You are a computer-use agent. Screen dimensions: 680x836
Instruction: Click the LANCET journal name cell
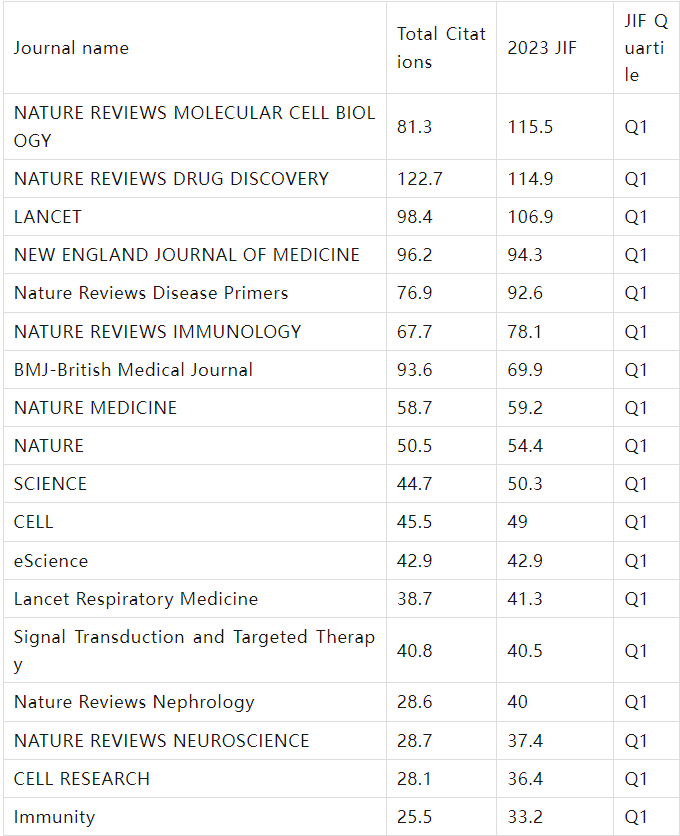48,217
